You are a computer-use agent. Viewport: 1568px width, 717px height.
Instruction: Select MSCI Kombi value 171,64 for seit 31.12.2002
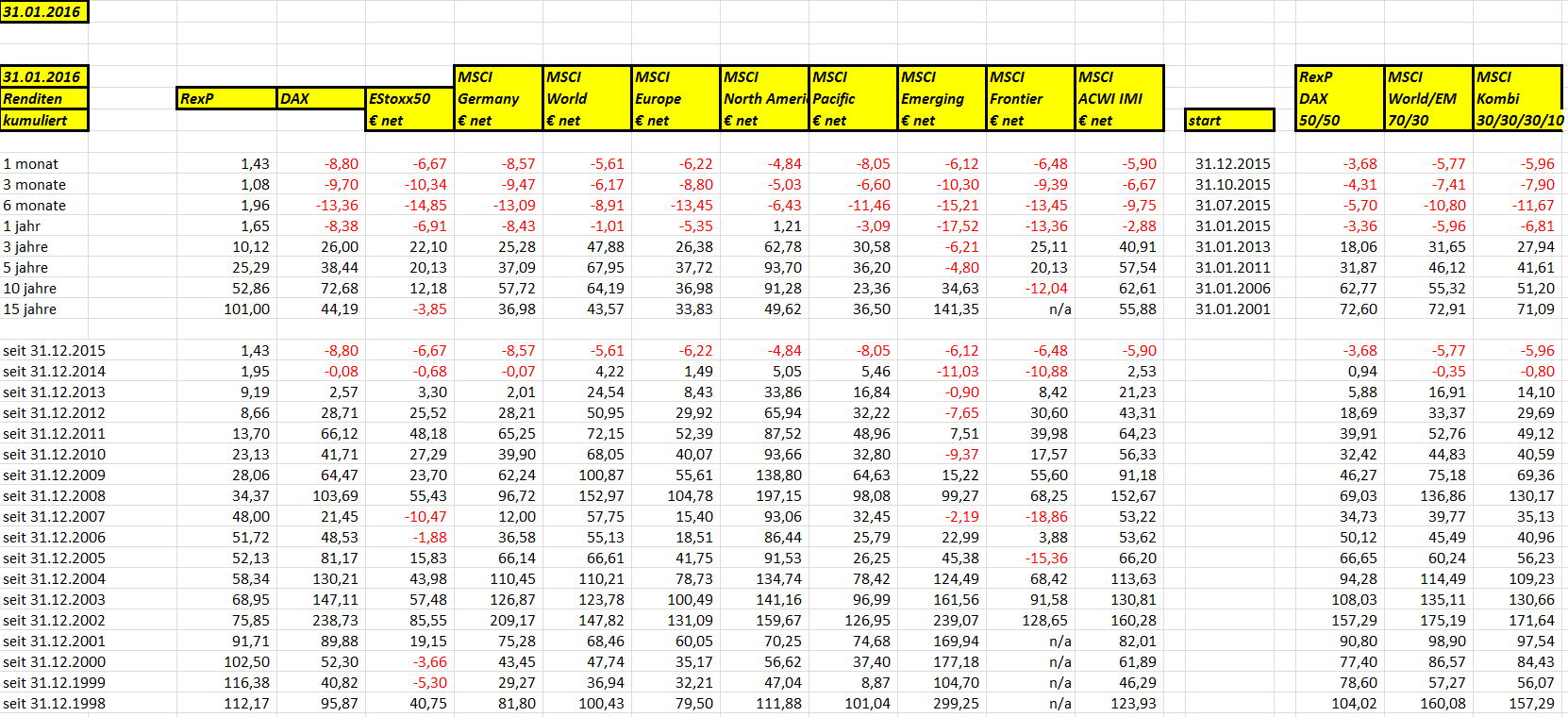coord(1531,621)
